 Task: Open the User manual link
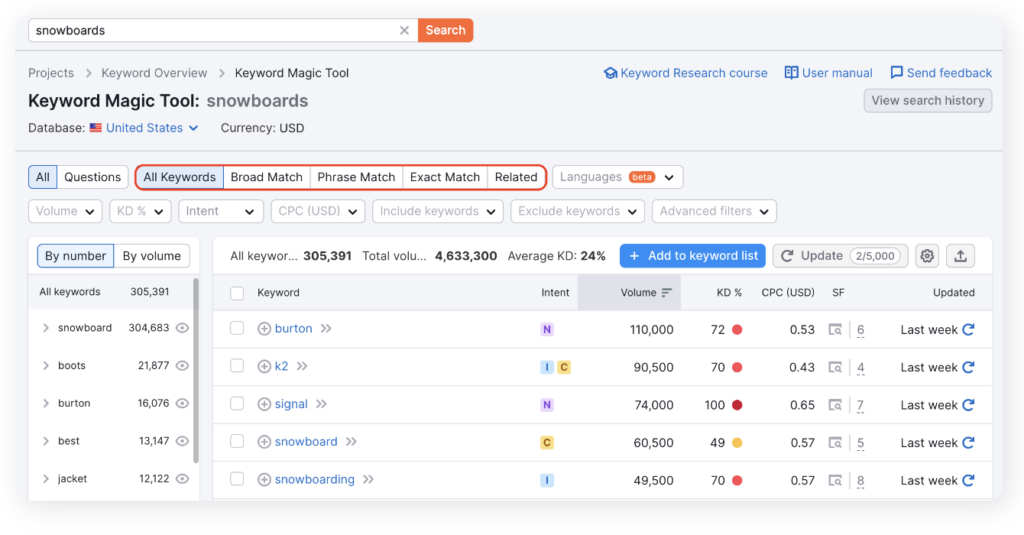828,73
